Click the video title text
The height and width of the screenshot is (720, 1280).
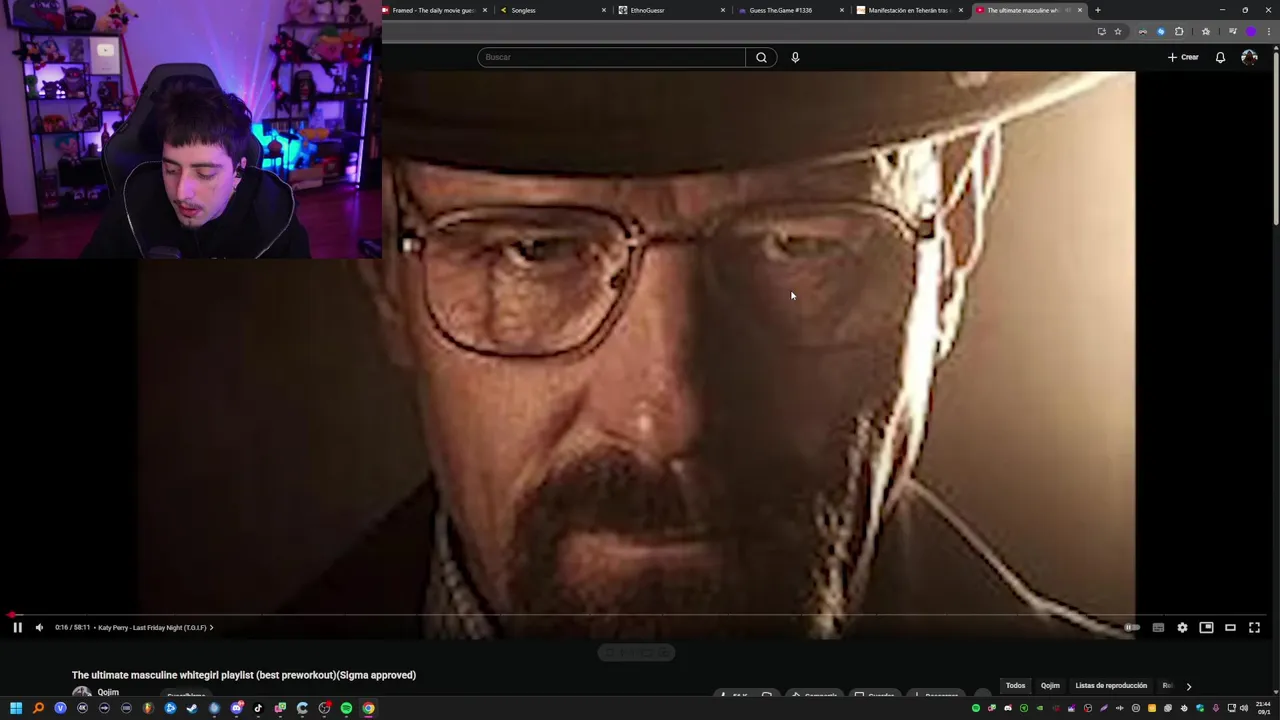pos(243,675)
